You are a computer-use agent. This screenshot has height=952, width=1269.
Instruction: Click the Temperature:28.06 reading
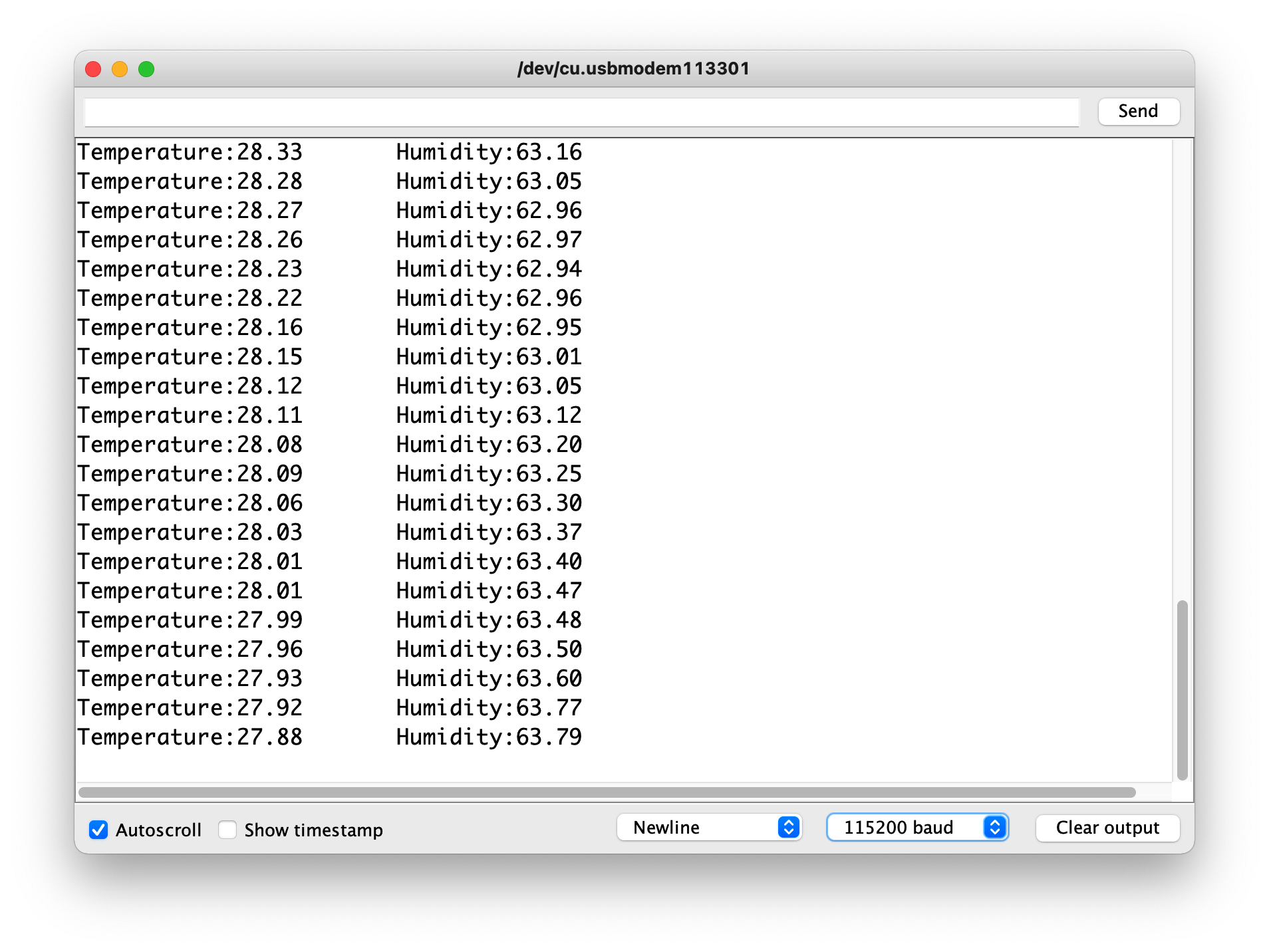click(x=190, y=503)
